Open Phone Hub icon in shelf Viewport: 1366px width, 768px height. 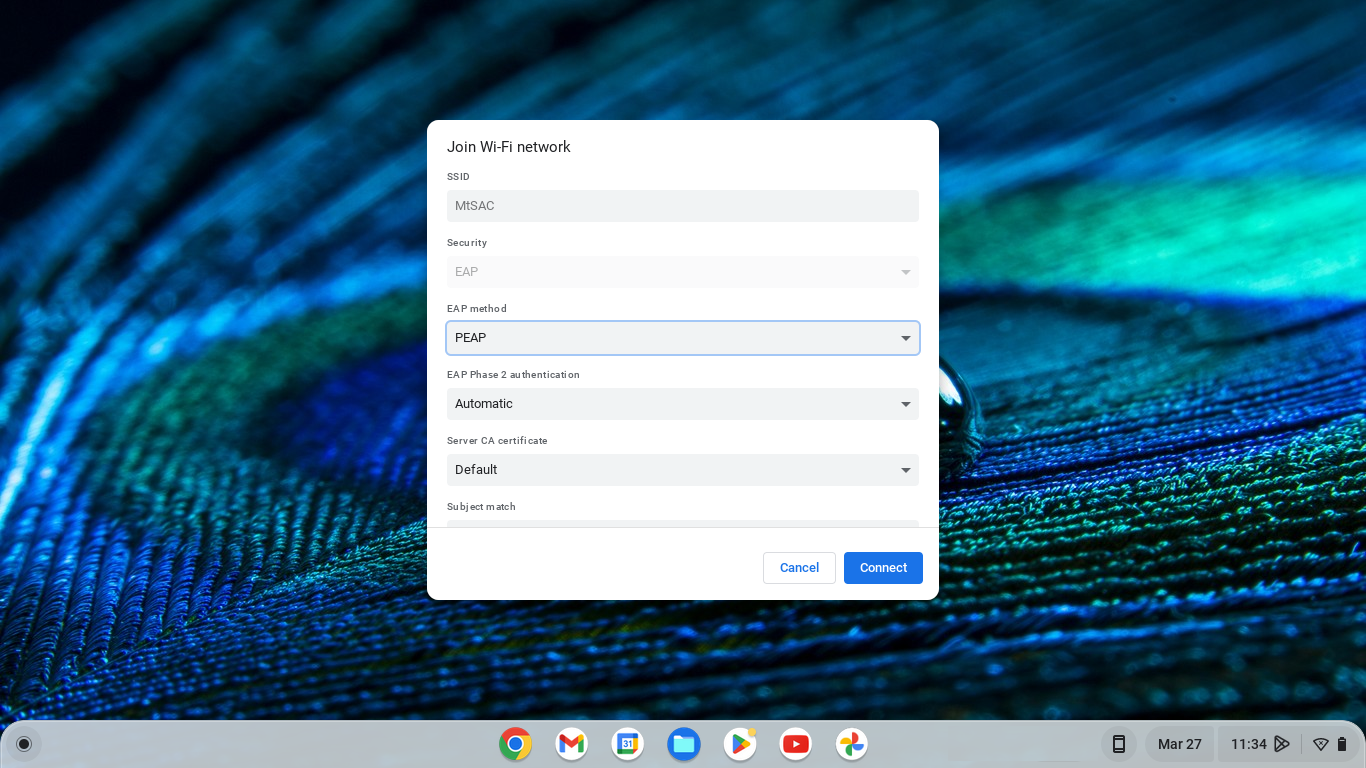pyautogui.click(x=1119, y=744)
